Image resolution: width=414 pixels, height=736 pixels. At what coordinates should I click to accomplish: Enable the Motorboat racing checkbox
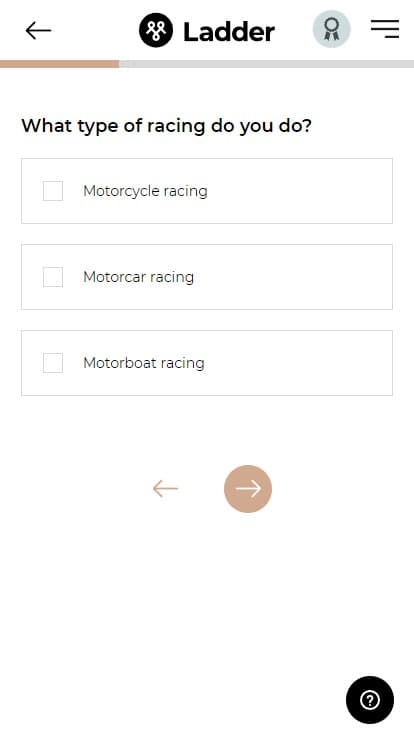click(53, 363)
